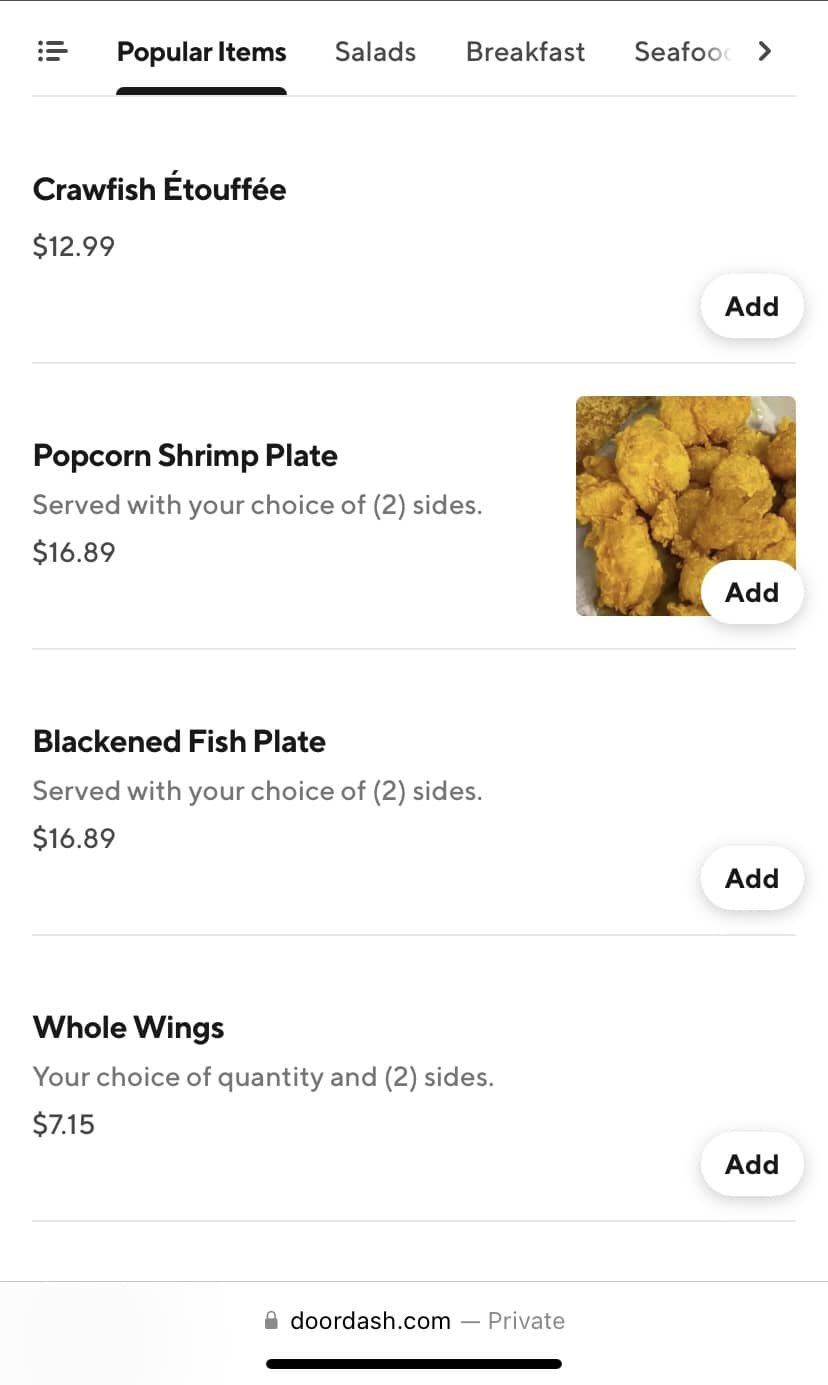Image resolution: width=828 pixels, height=1385 pixels.
Task: Open the menu categories list icon
Action: (52, 51)
